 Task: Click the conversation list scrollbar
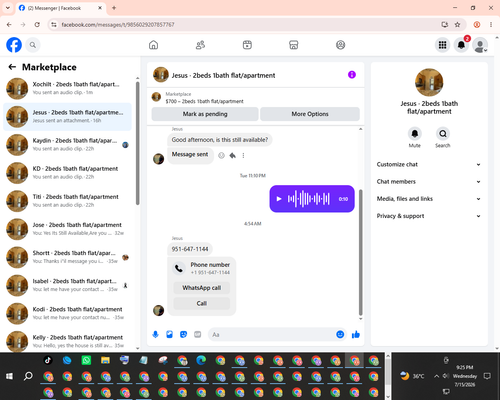tap(138, 143)
